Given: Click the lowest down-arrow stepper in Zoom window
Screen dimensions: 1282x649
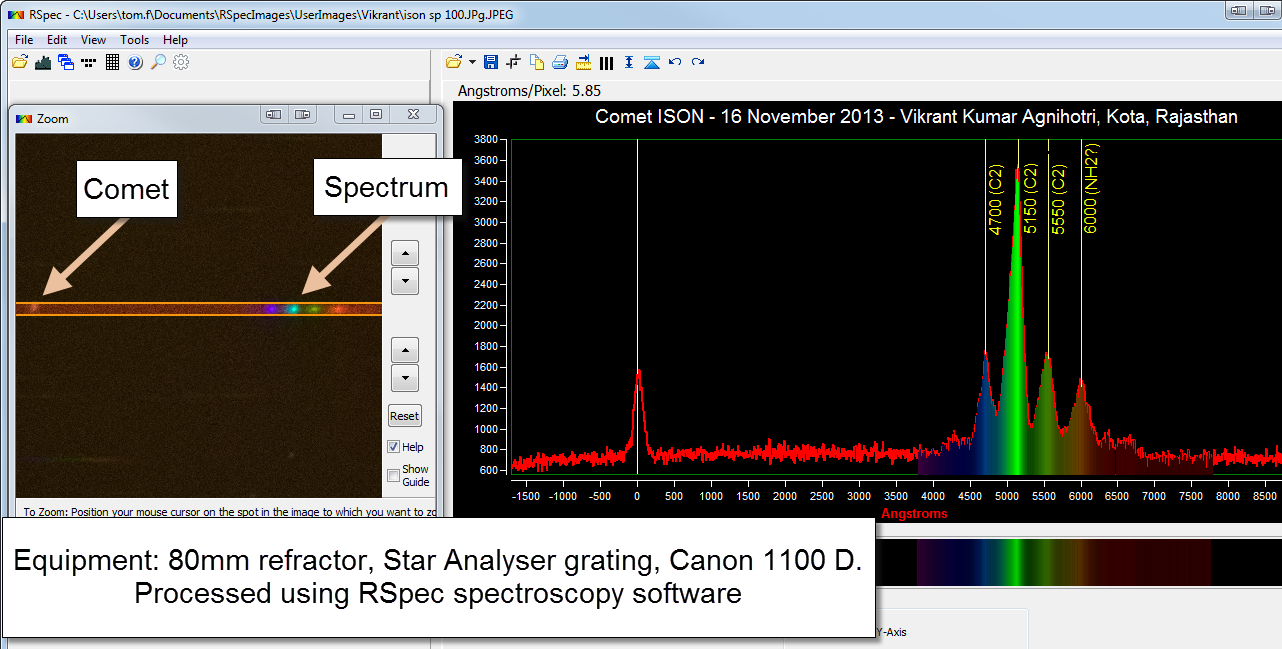Looking at the screenshot, I should pyautogui.click(x=404, y=378).
